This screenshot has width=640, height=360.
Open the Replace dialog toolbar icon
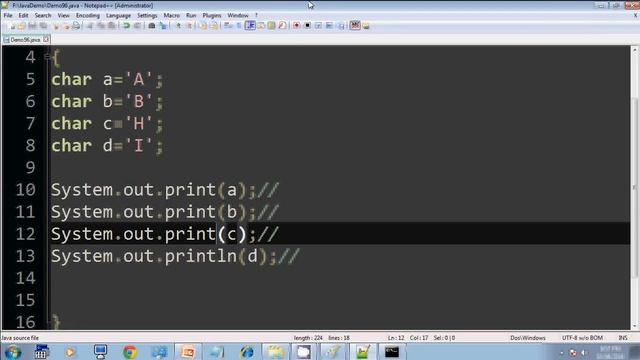163,26
